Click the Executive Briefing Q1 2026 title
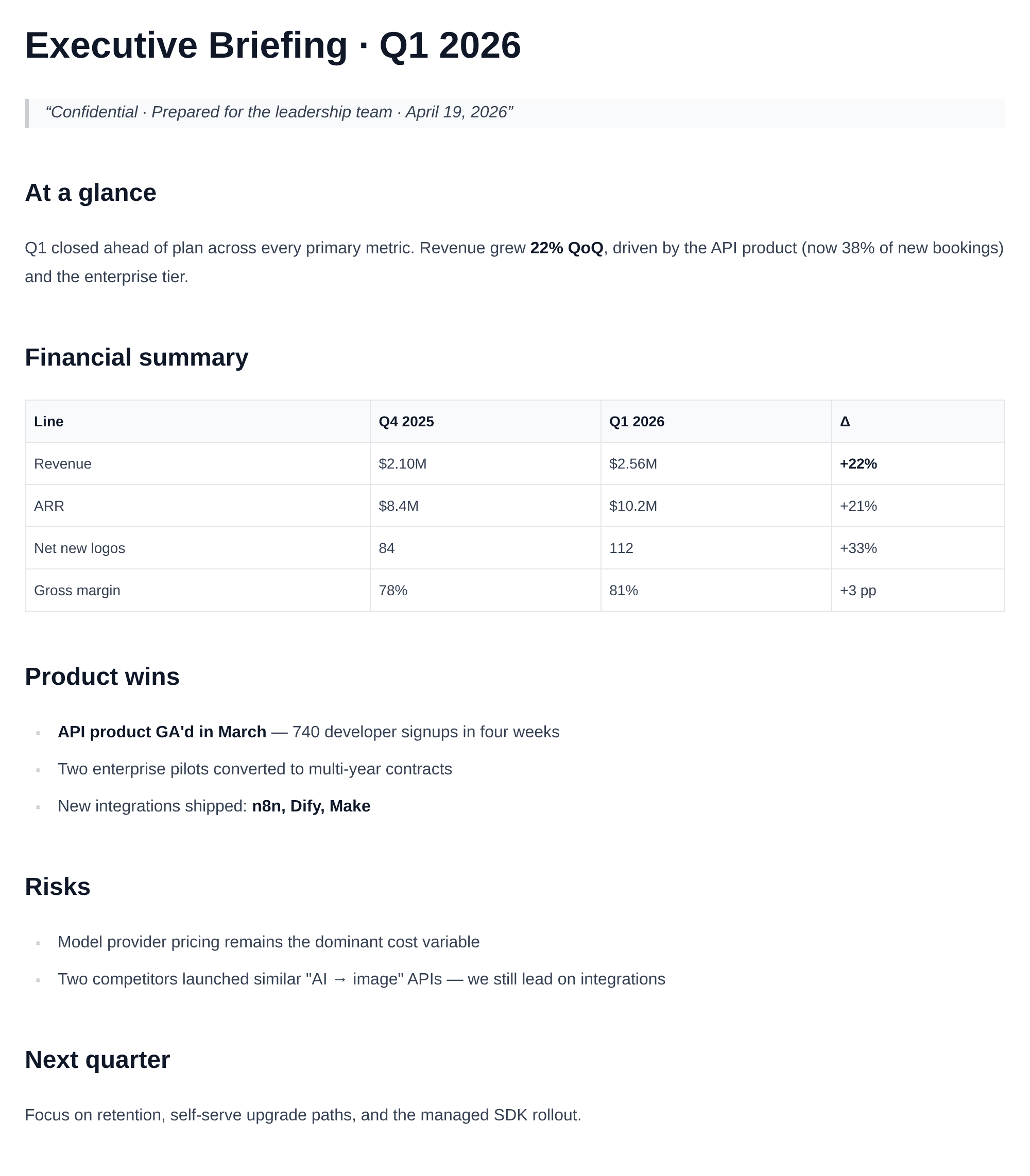The height and width of the screenshot is (1176, 1030). point(272,45)
